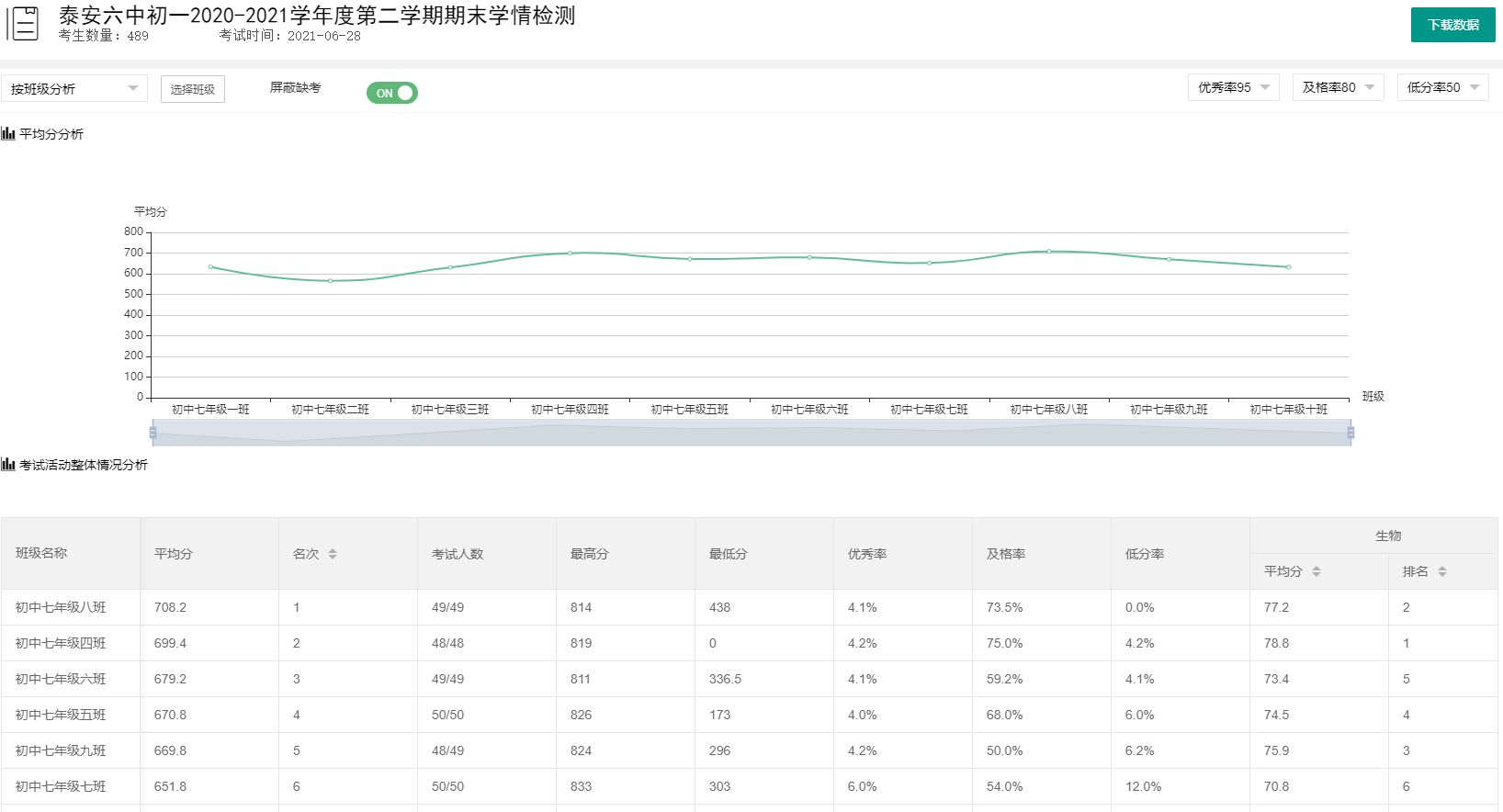The image size is (1503, 812).
Task: Click the data point for 初中七年级七班
Action: point(929,263)
